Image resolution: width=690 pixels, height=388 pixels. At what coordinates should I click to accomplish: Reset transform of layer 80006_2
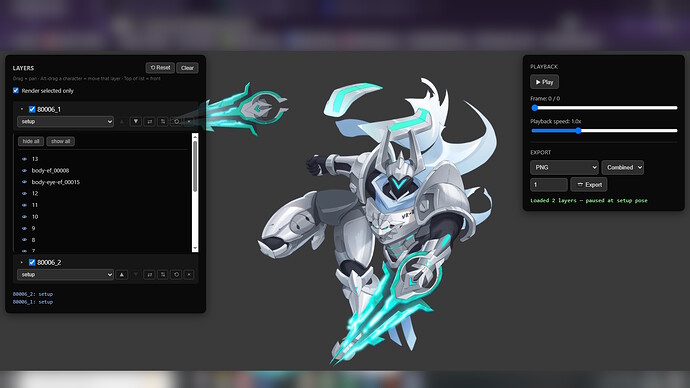tap(176, 275)
